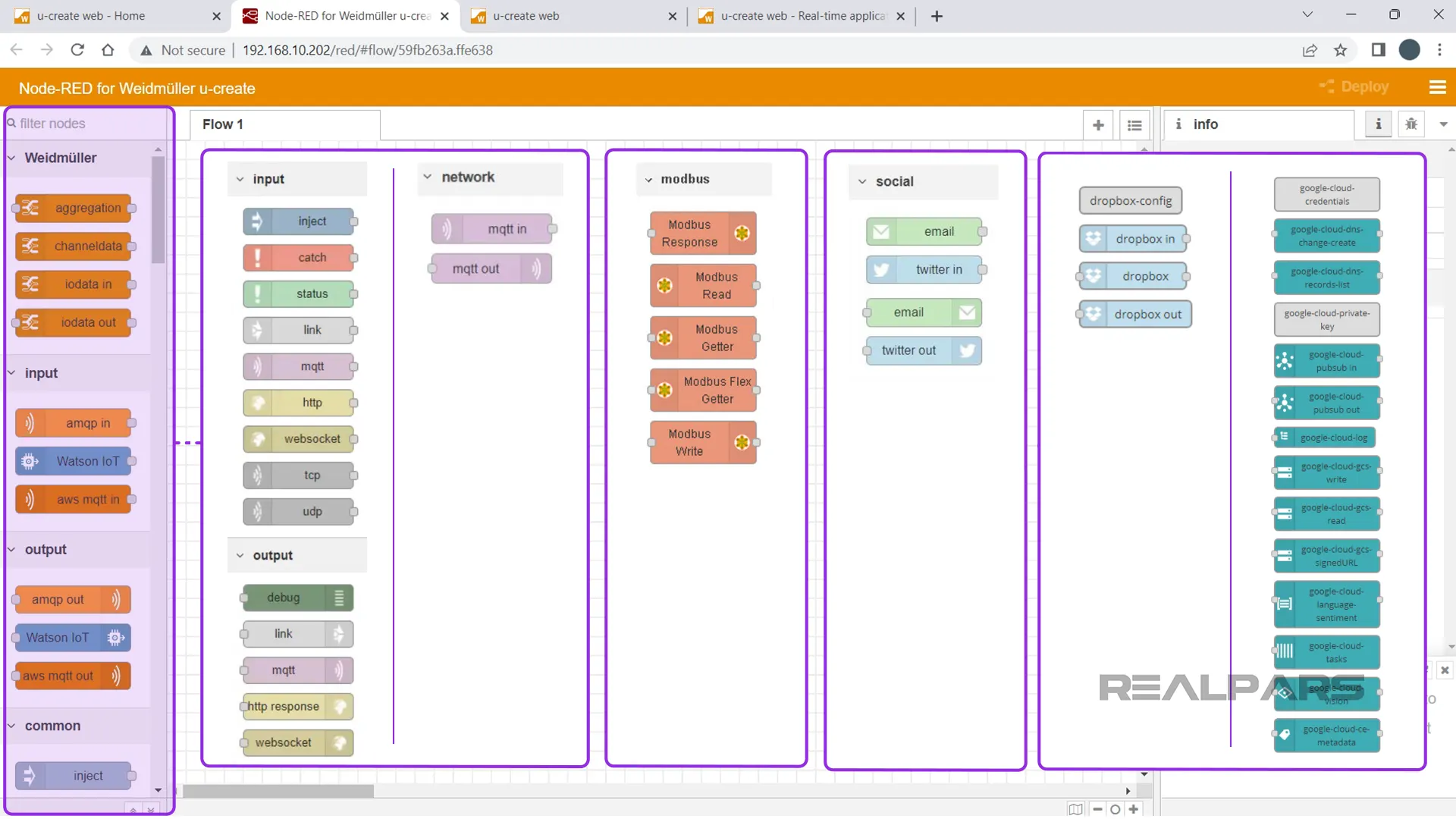Open the Node-RED hamburger menu
The width and height of the screenshot is (1456, 819).
[1437, 87]
